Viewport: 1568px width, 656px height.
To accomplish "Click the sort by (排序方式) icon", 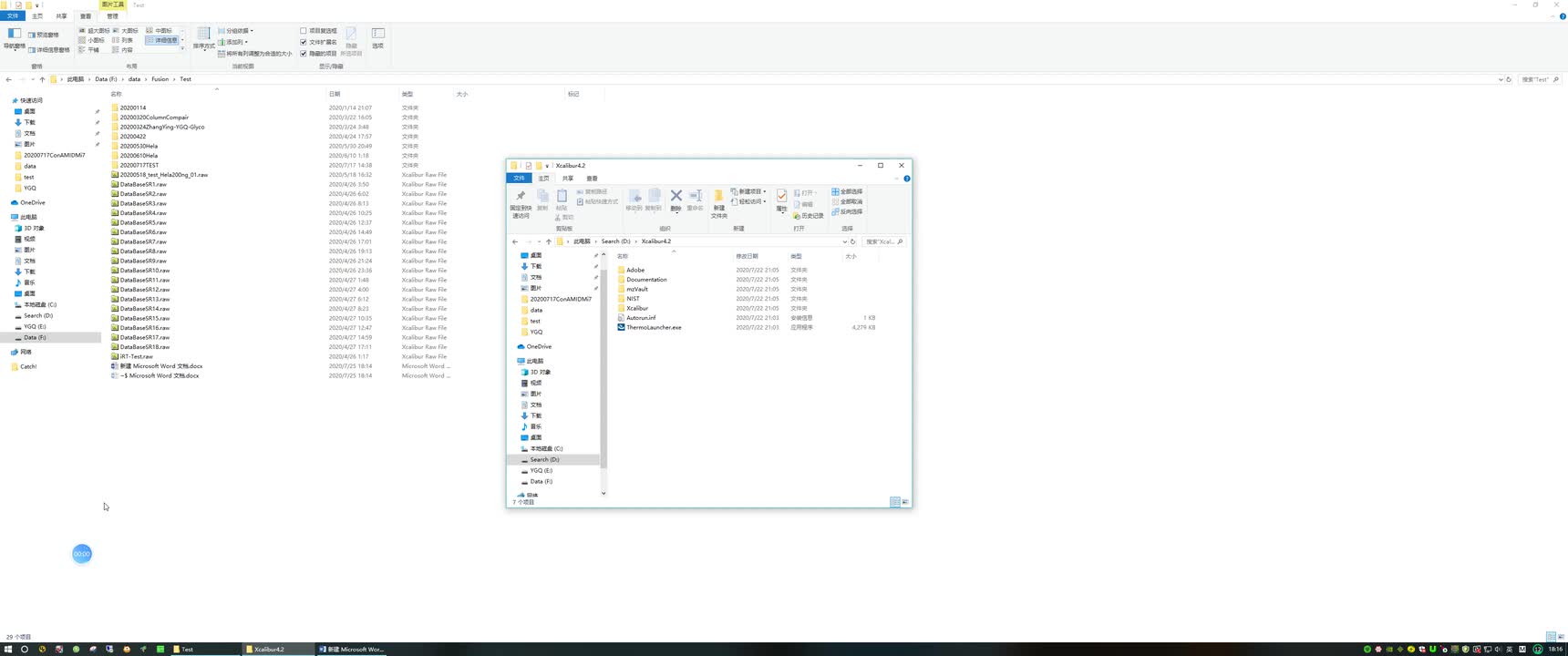I will pos(203,34).
